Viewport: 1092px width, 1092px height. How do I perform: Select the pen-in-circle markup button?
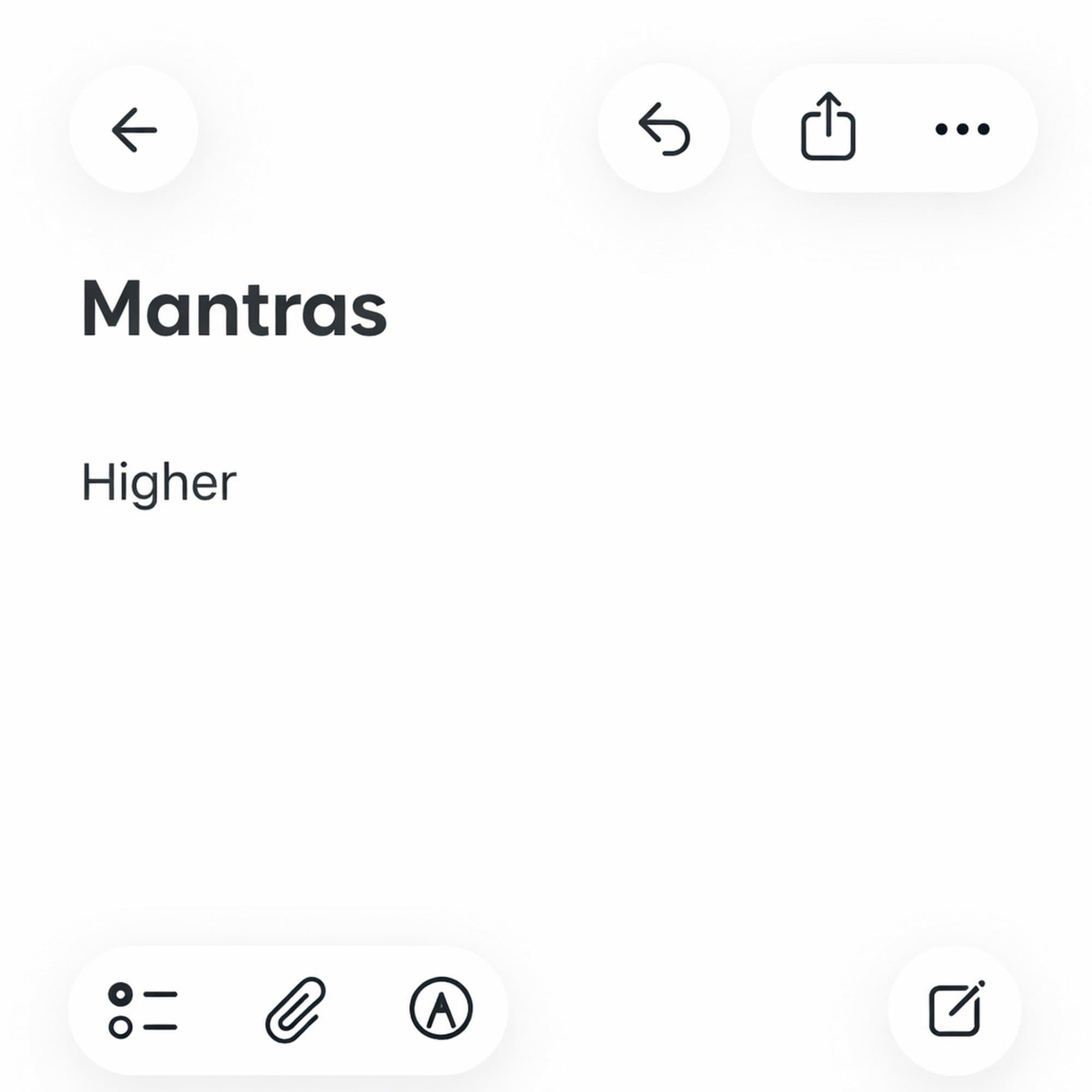click(x=441, y=1009)
